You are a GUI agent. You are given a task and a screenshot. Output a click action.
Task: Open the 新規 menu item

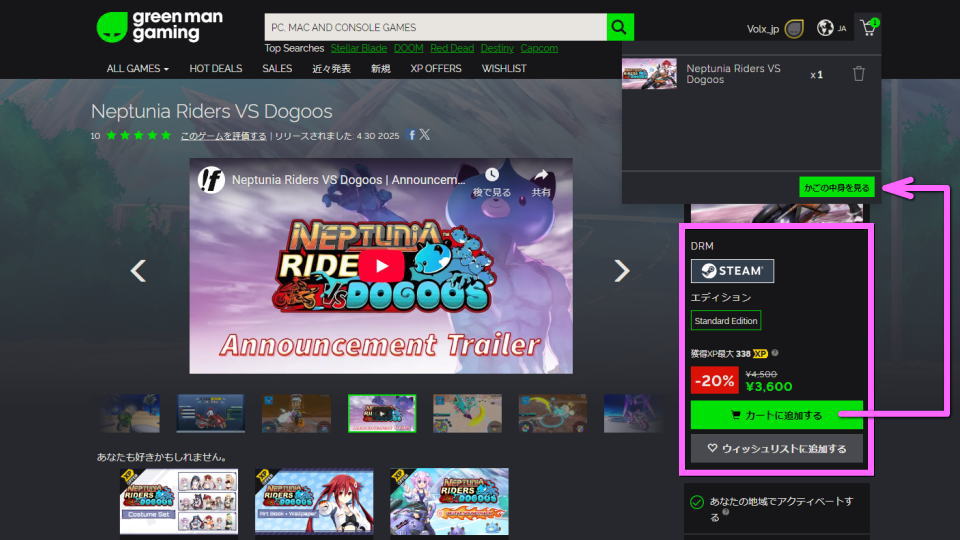coord(380,69)
